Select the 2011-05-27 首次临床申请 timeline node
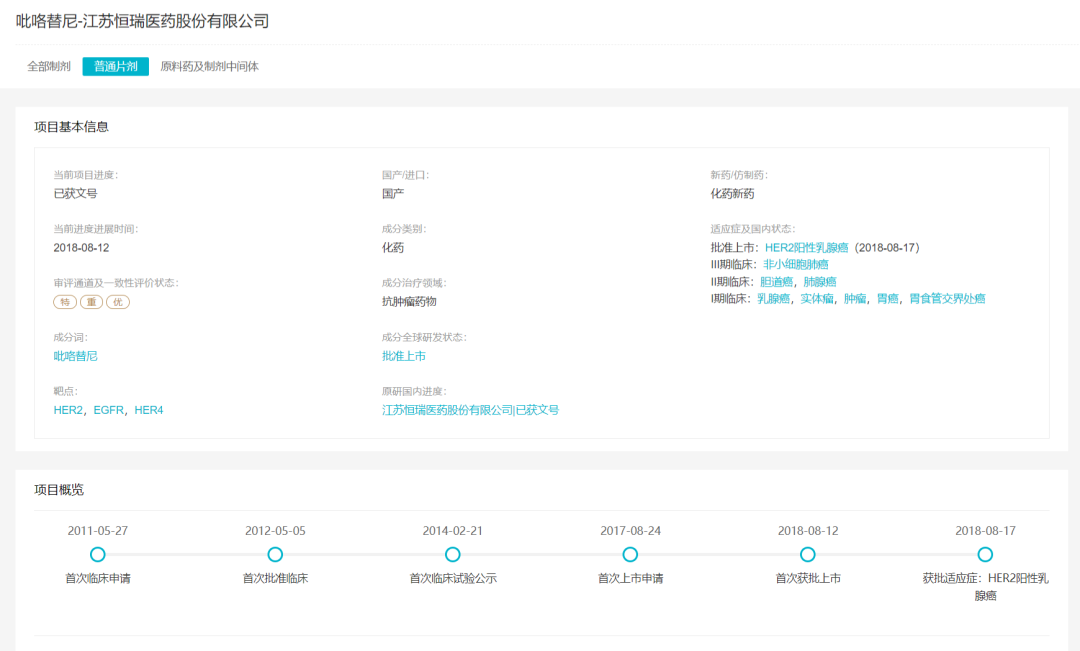1080x651 pixels. click(98, 555)
